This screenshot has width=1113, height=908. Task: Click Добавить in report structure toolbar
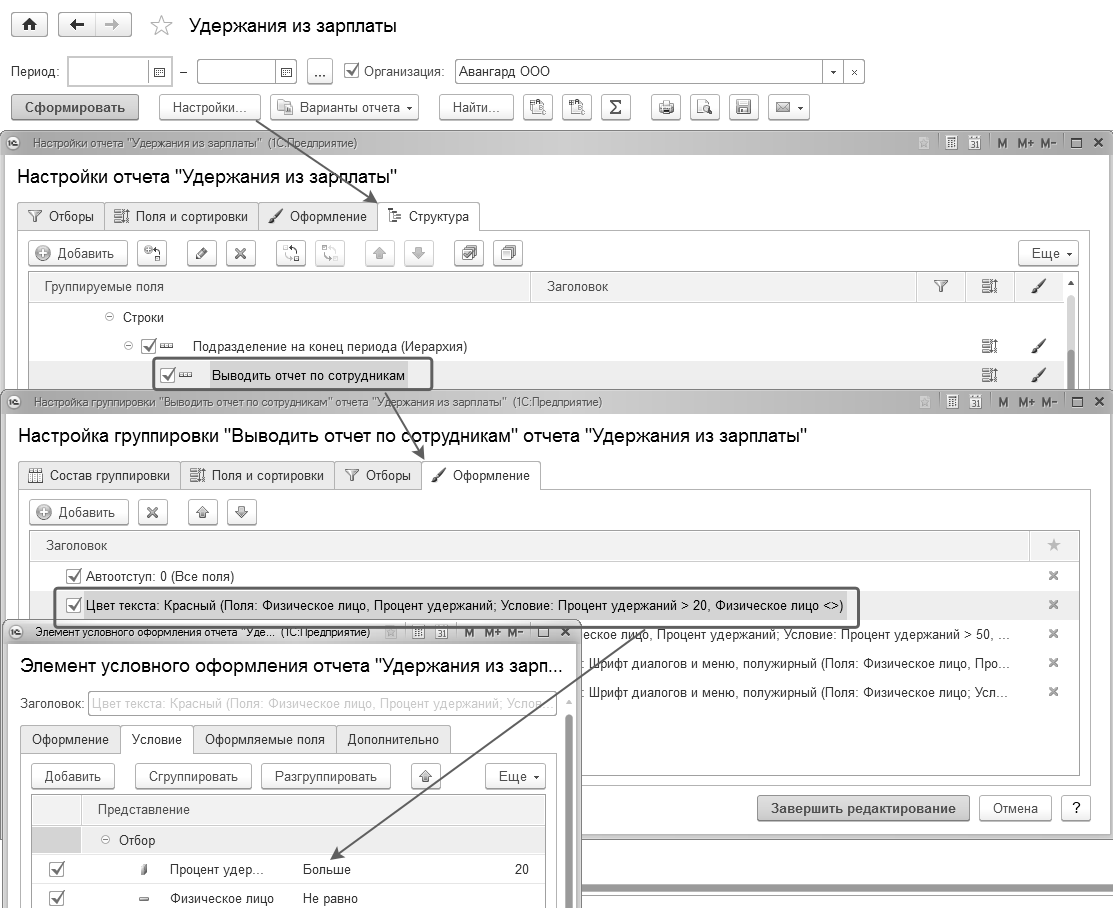77,253
